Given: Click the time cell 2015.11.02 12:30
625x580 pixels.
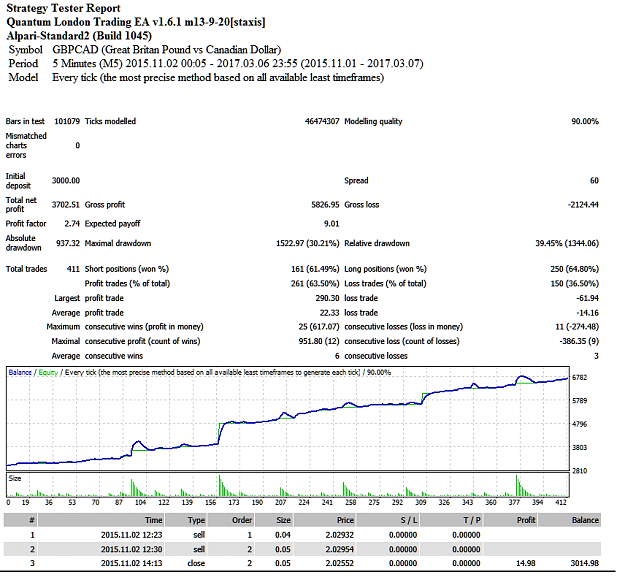Looking at the screenshot, I should click(x=132, y=549).
